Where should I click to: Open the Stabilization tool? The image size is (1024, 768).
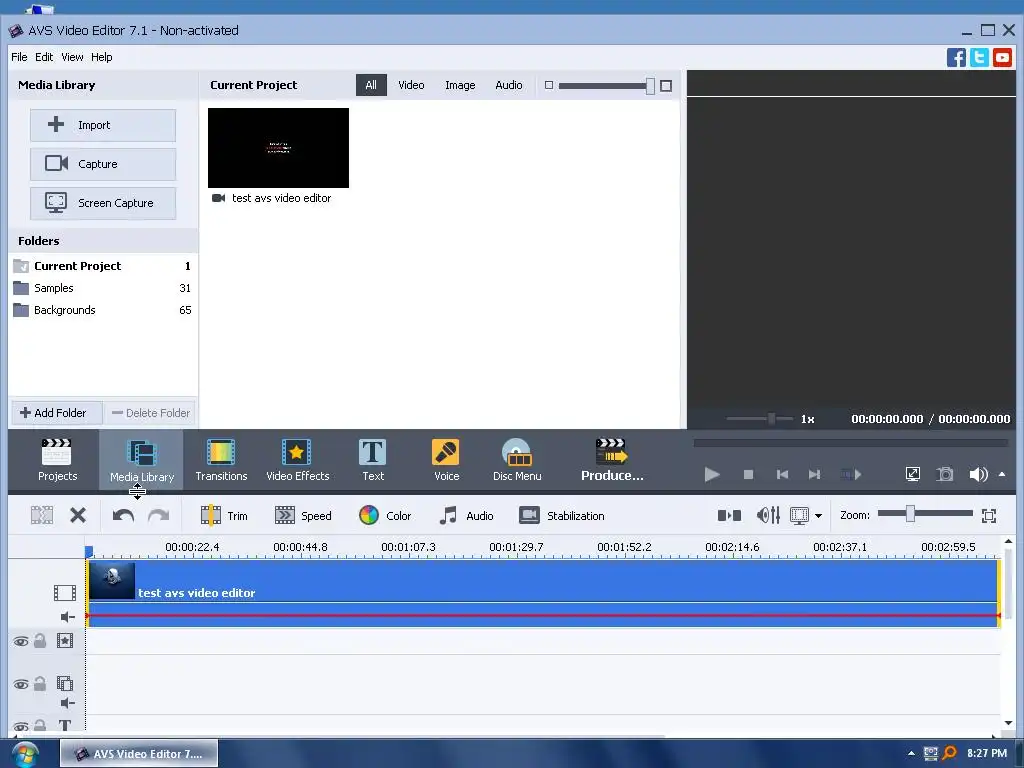click(562, 515)
